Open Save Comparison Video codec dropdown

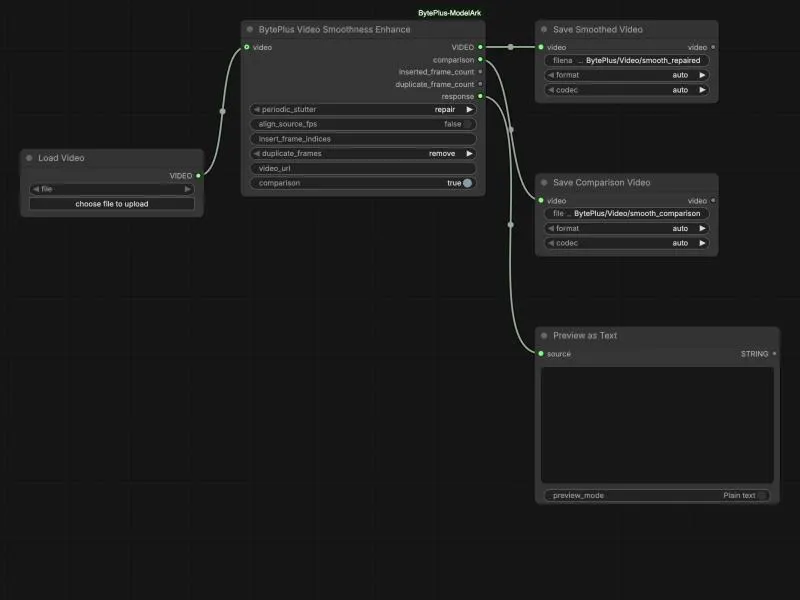click(627, 243)
